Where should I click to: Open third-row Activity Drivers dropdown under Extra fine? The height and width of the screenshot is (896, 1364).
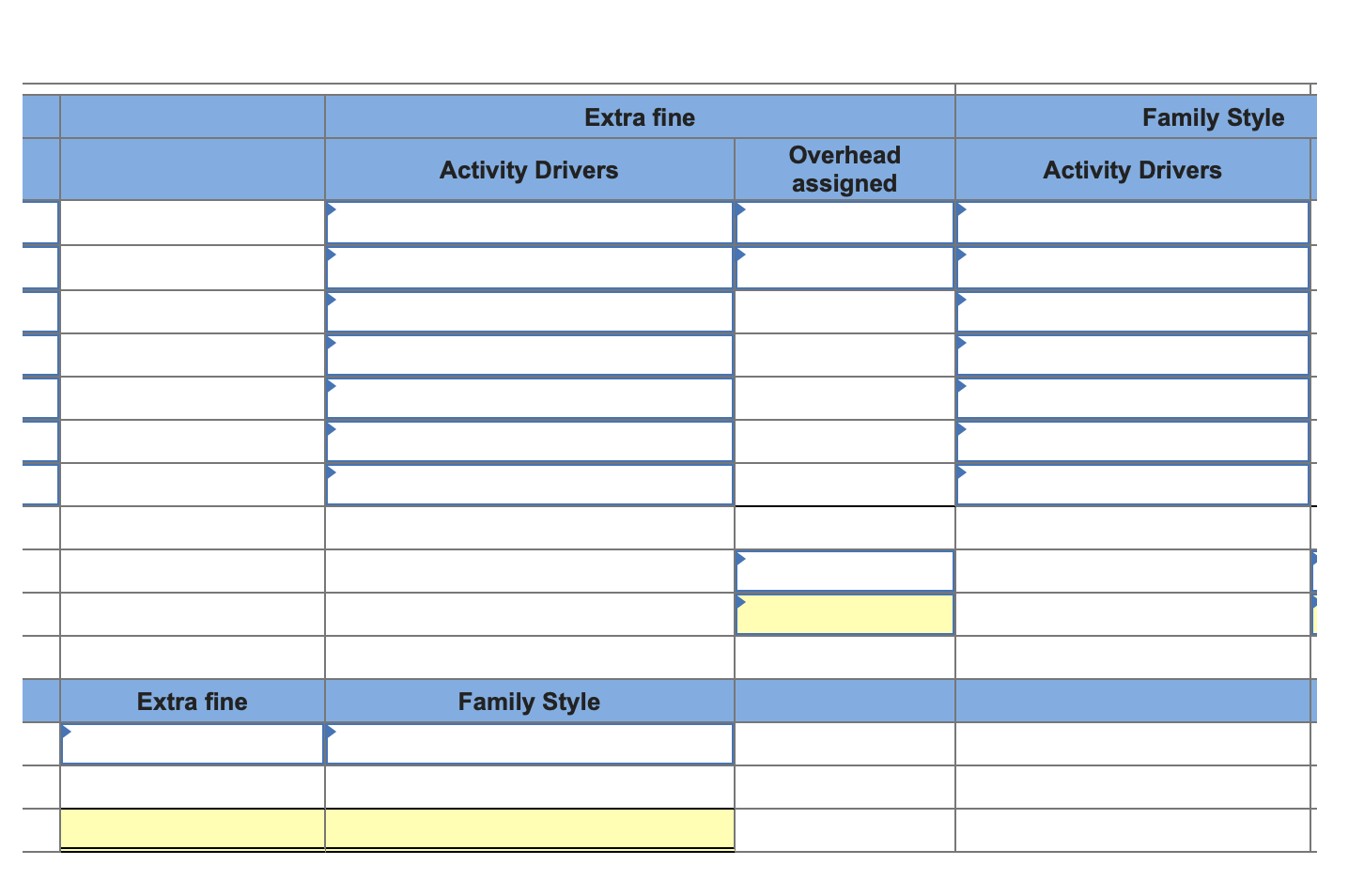pyautogui.click(x=529, y=312)
